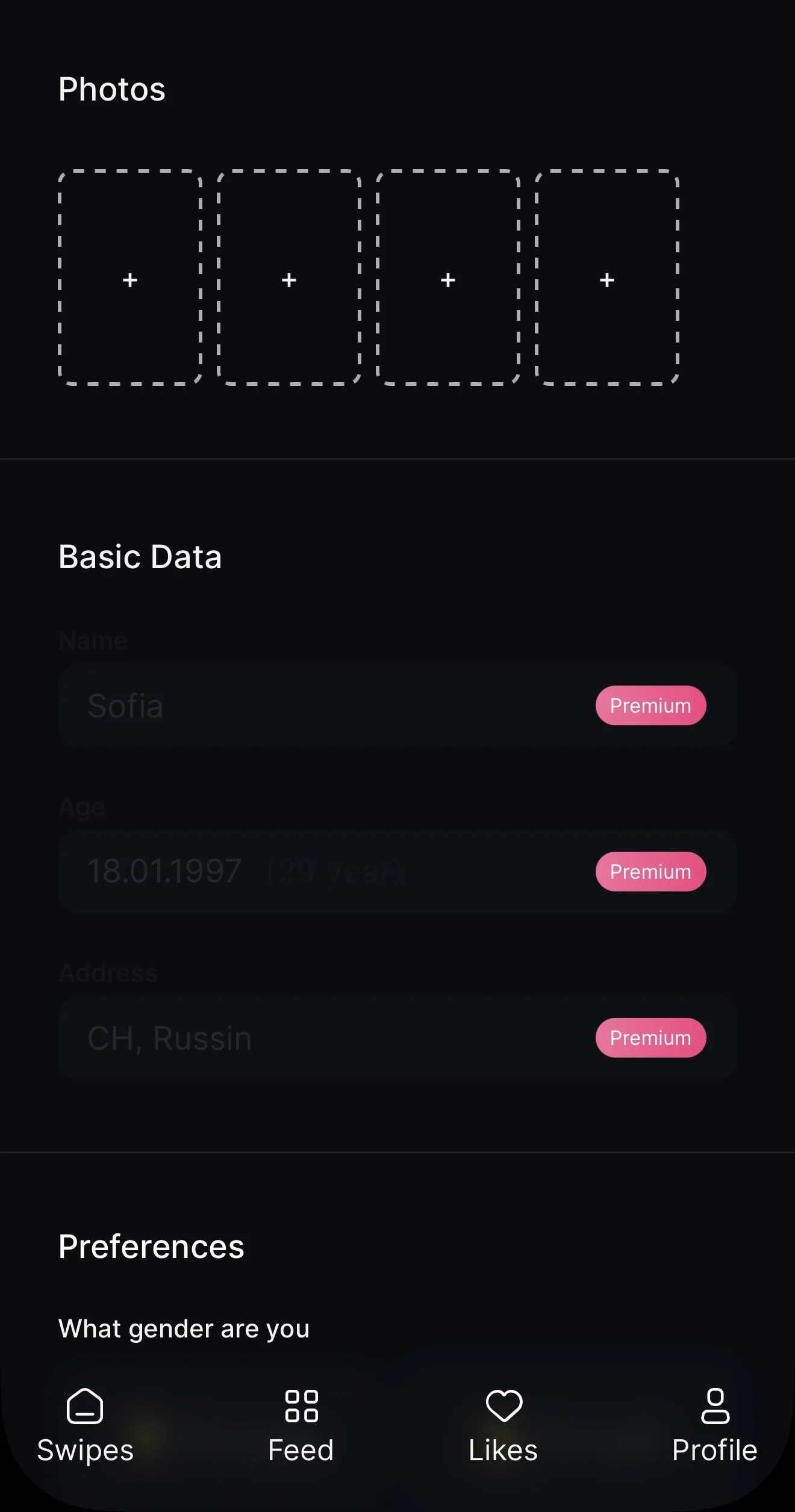Select the Feed tab label
The height and width of the screenshot is (1512, 795).
point(301,1450)
